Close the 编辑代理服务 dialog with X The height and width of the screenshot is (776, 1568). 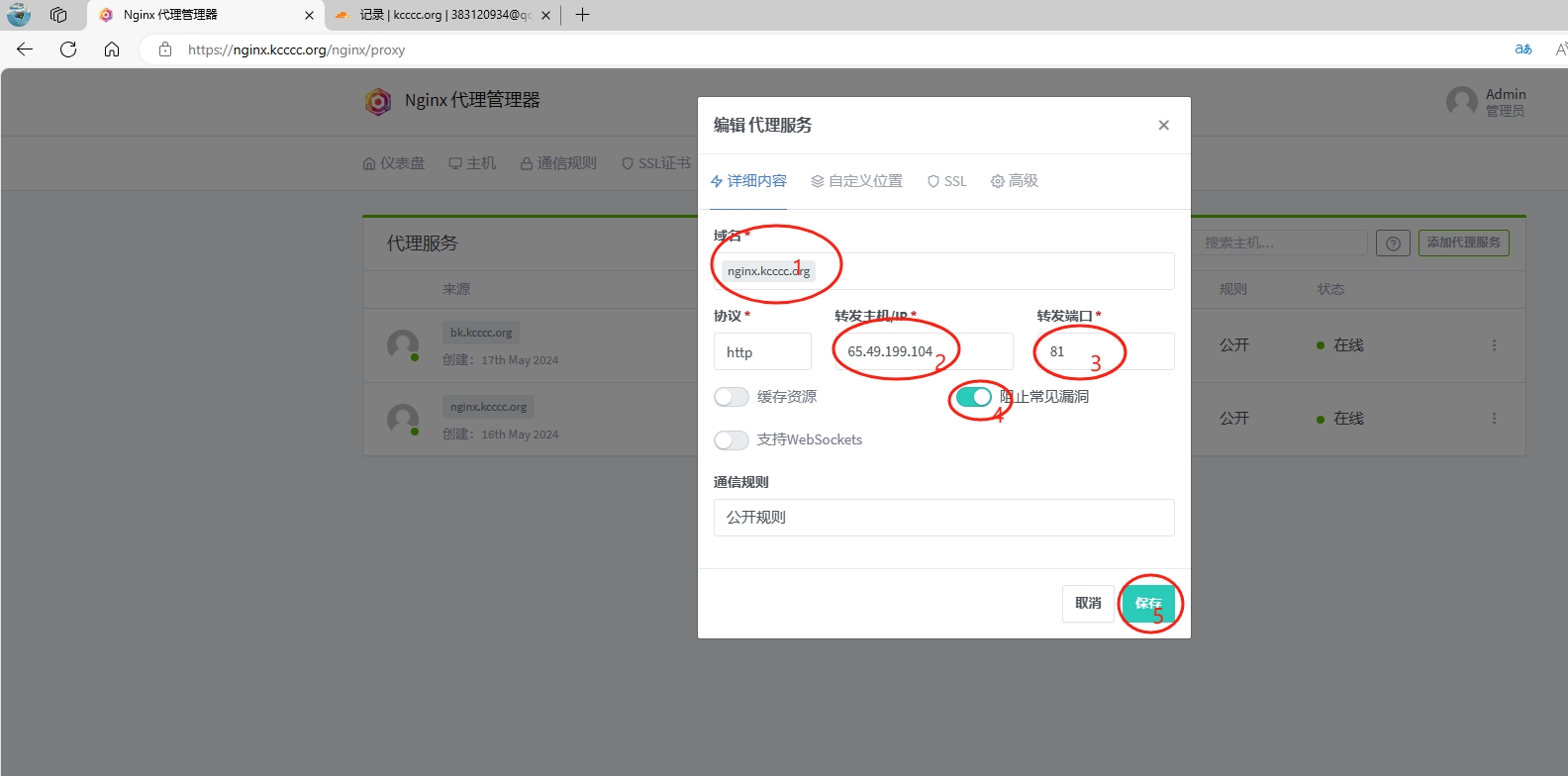[1164, 125]
